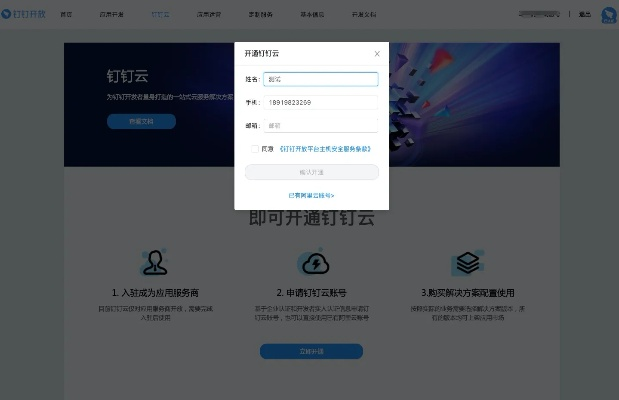619x400 pixels.
Task: Focus the 姓名 name input field
Action: [320, 79]
